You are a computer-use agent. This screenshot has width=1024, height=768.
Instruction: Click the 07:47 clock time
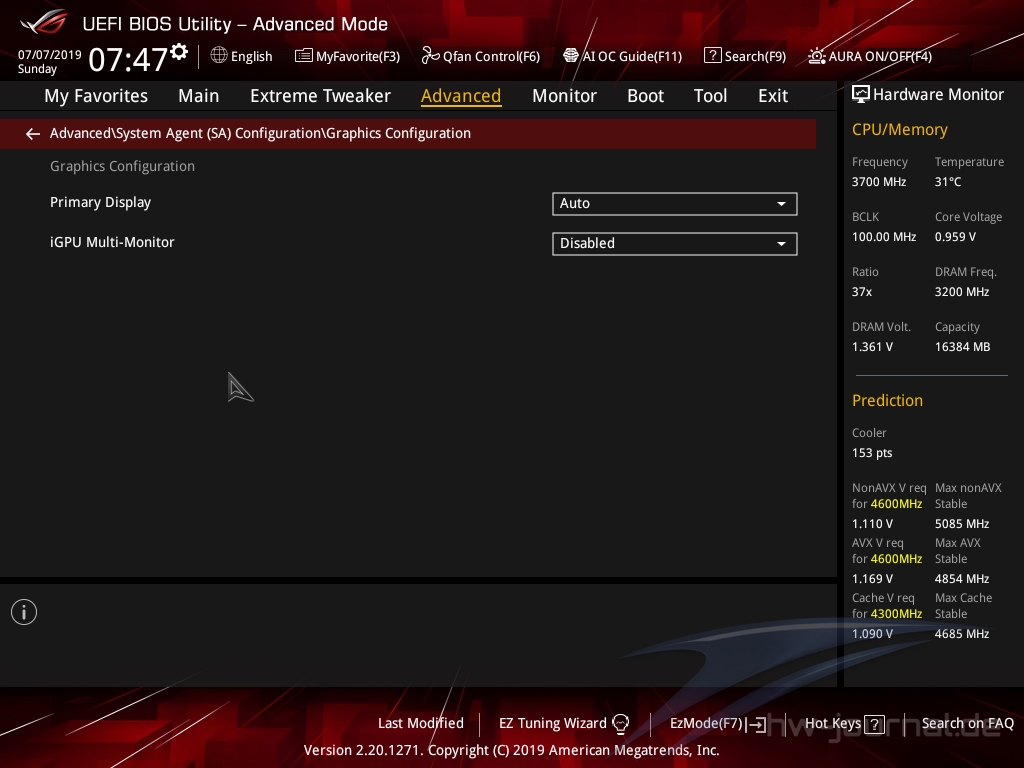128,60
